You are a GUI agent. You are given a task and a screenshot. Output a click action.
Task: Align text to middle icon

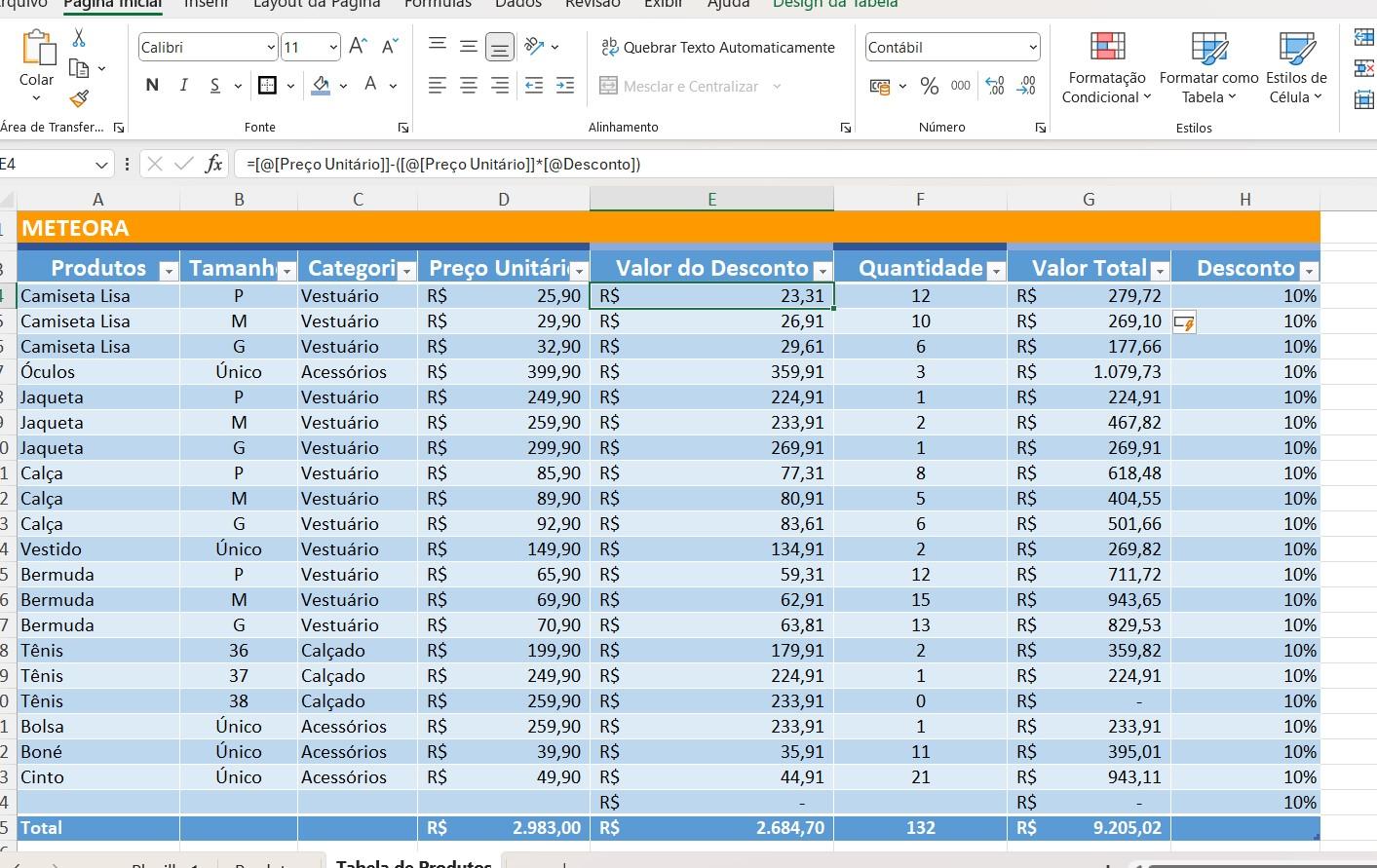[x=469, y=46]
